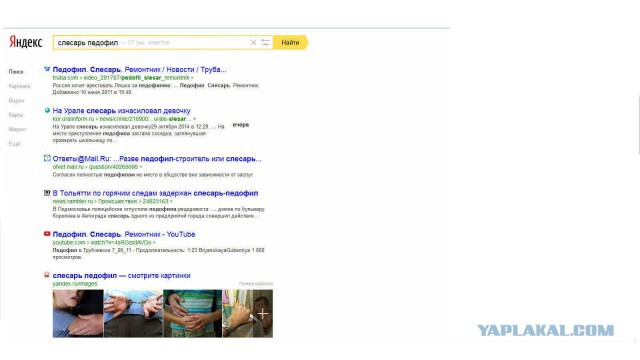Open search settings icon beside the clear button
640x360 pixels.
[266, 42]
